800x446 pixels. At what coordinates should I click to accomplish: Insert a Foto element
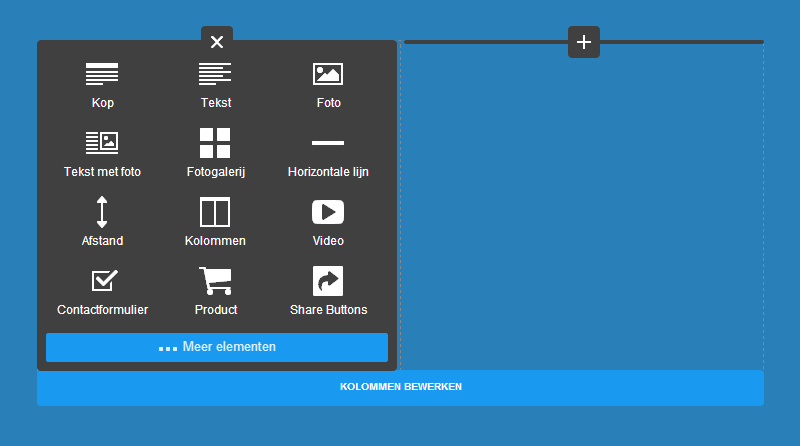tap(328, 85)
